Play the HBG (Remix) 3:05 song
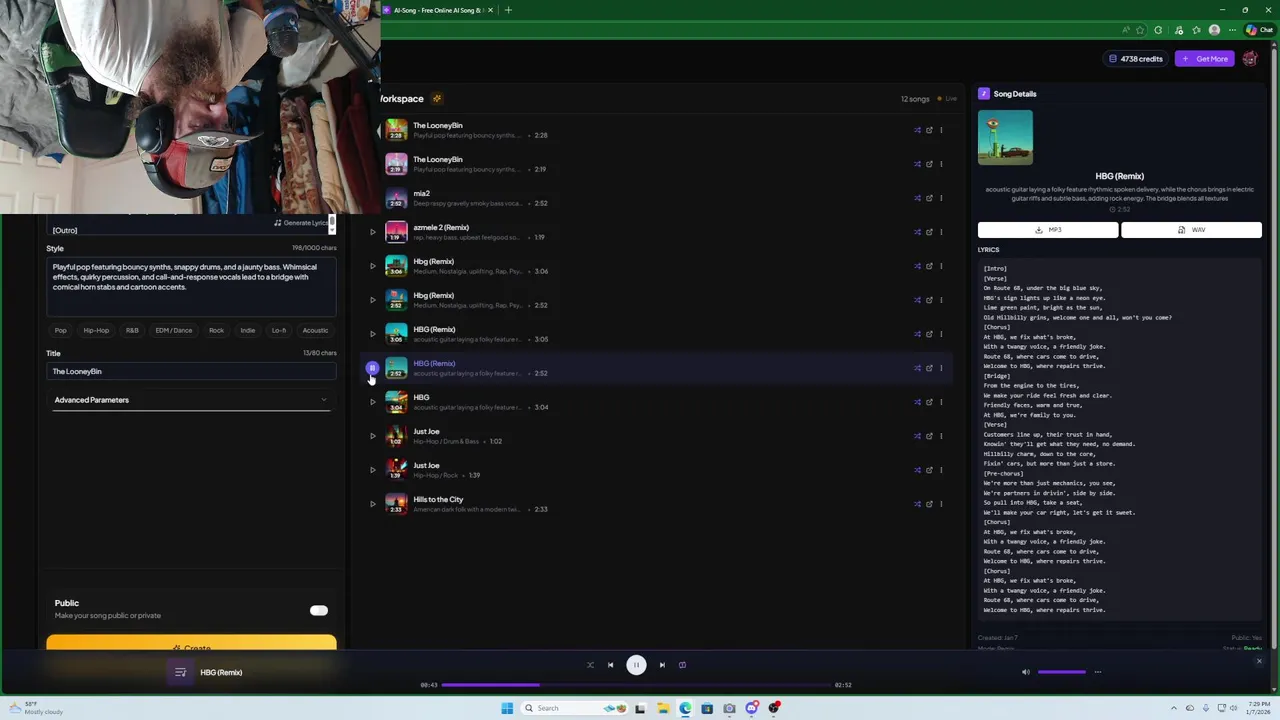This screenshot has height=720, width=1280. pyautogui.click(x=373, y=334)
